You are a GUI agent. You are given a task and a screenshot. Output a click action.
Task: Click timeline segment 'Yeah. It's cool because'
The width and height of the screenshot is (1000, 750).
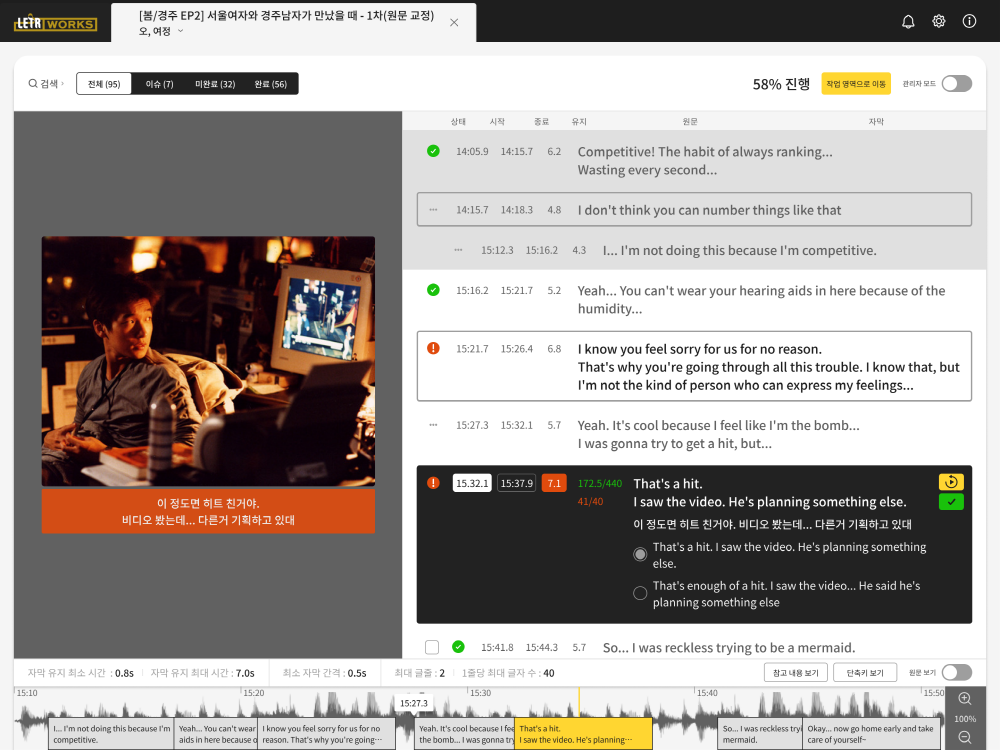(x=464, y=734)
